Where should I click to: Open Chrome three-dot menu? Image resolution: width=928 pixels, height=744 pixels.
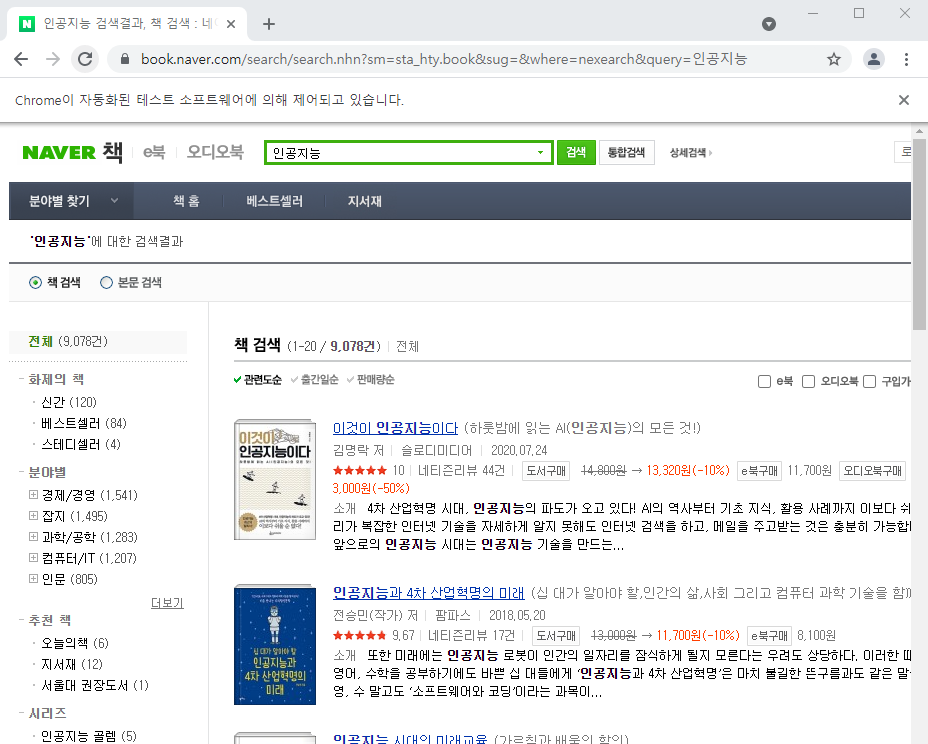coord(906,59)
